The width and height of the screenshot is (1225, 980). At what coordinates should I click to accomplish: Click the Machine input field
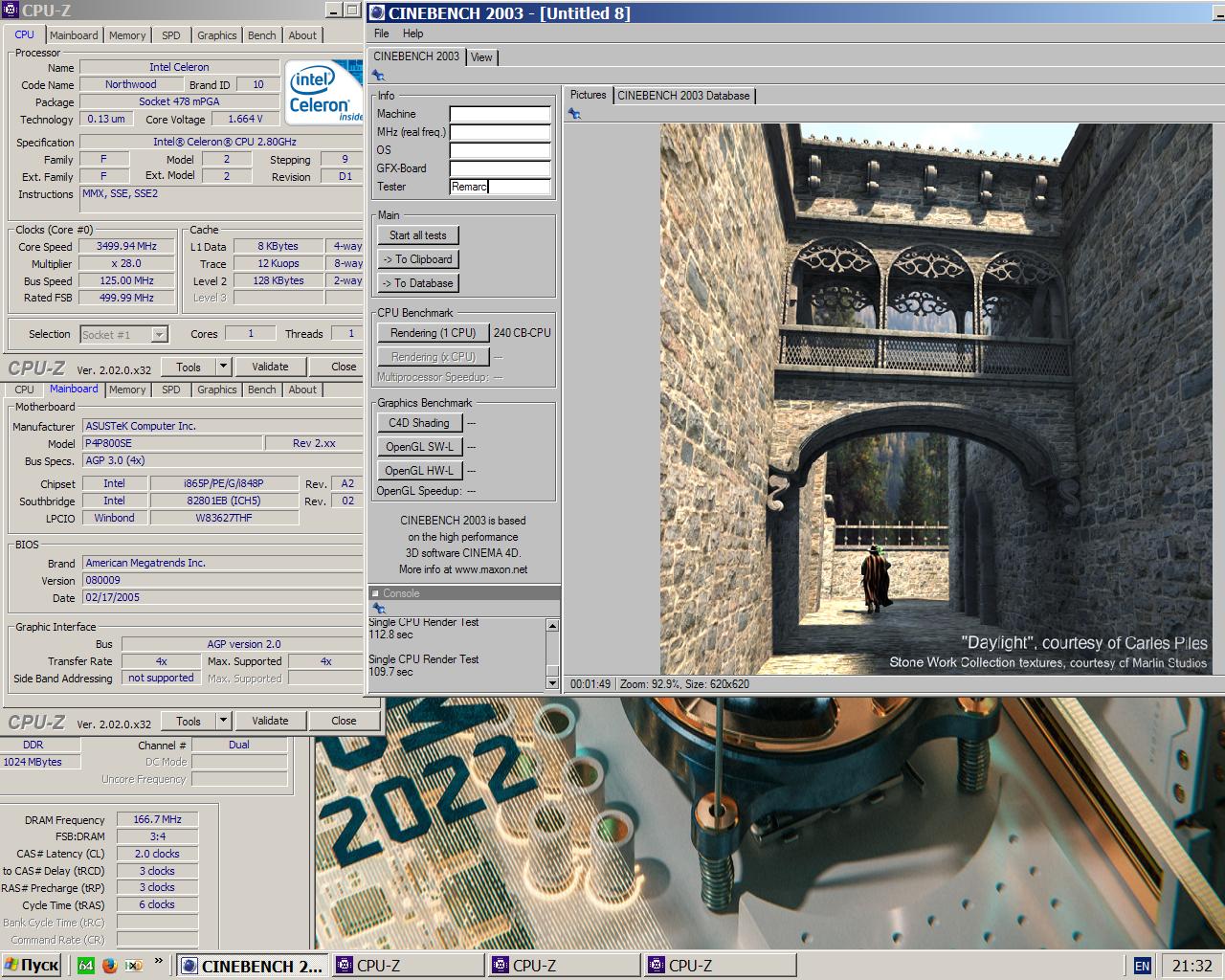[500, 114]
